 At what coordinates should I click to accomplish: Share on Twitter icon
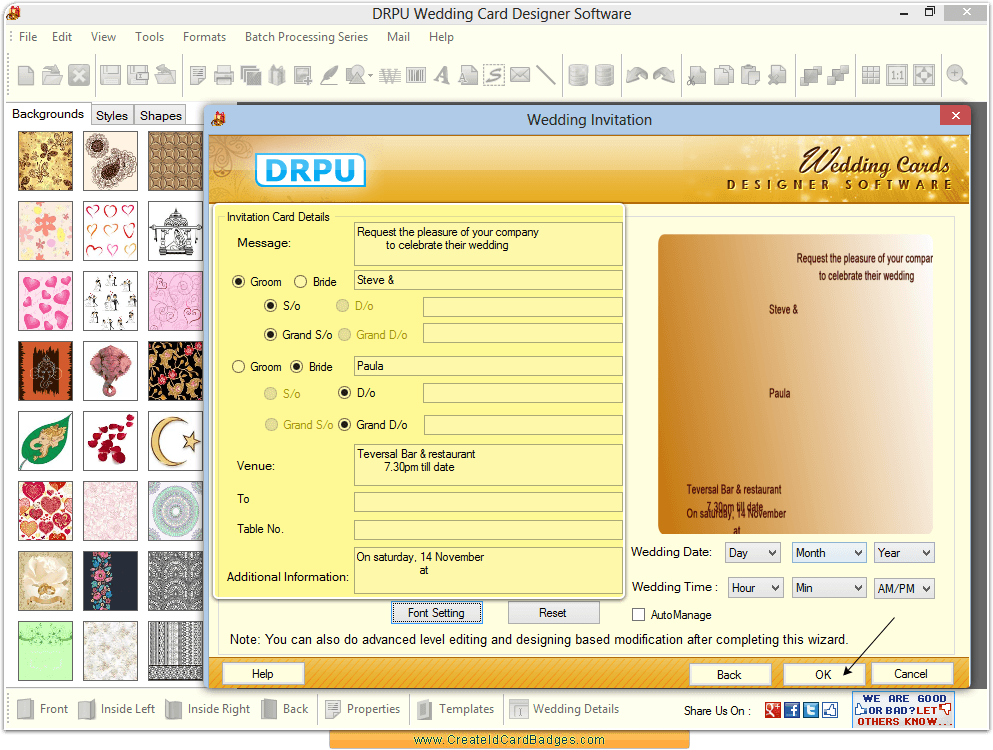[811, 710]
